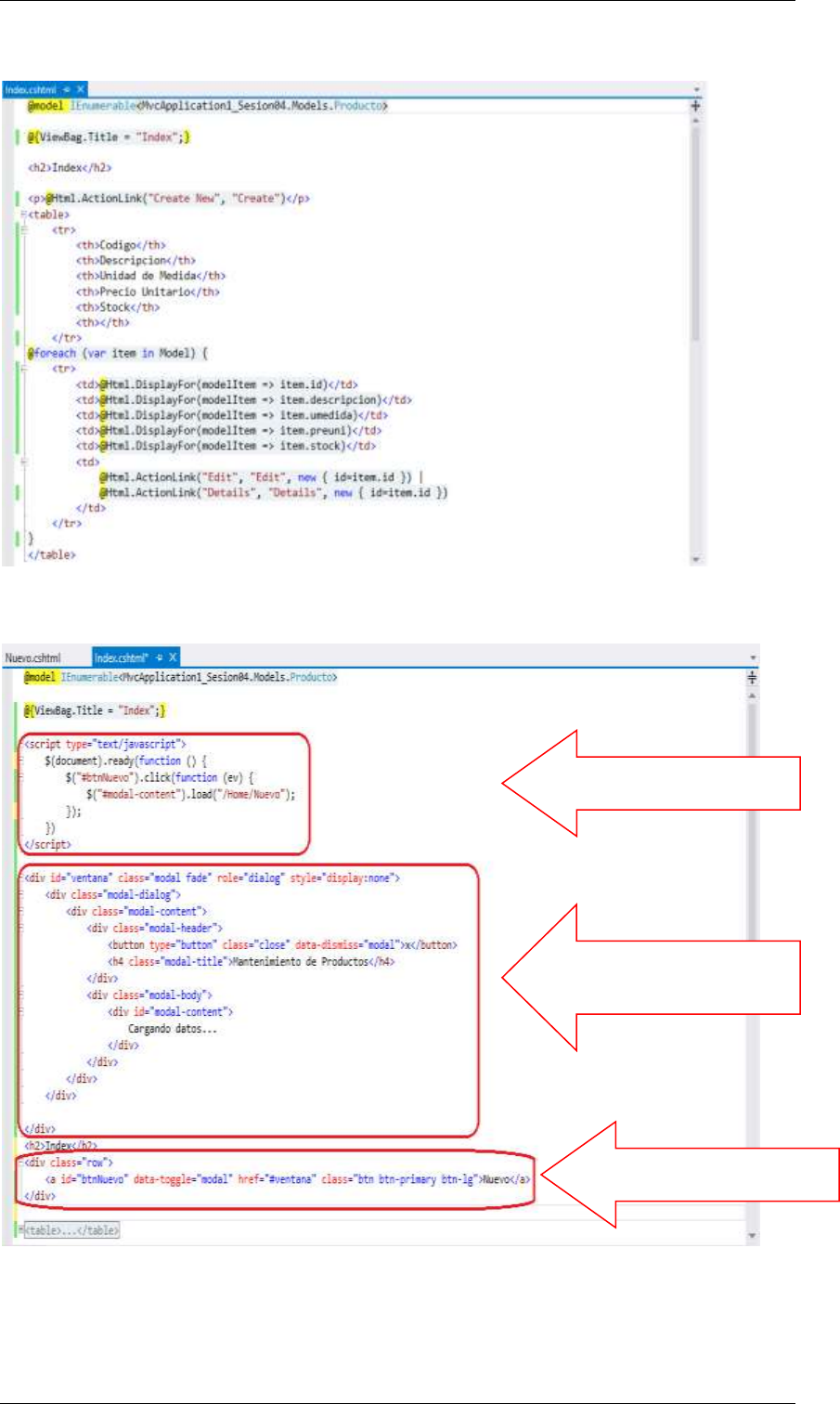Collapse the $(document).ready function outline

[x=20, y=760]
